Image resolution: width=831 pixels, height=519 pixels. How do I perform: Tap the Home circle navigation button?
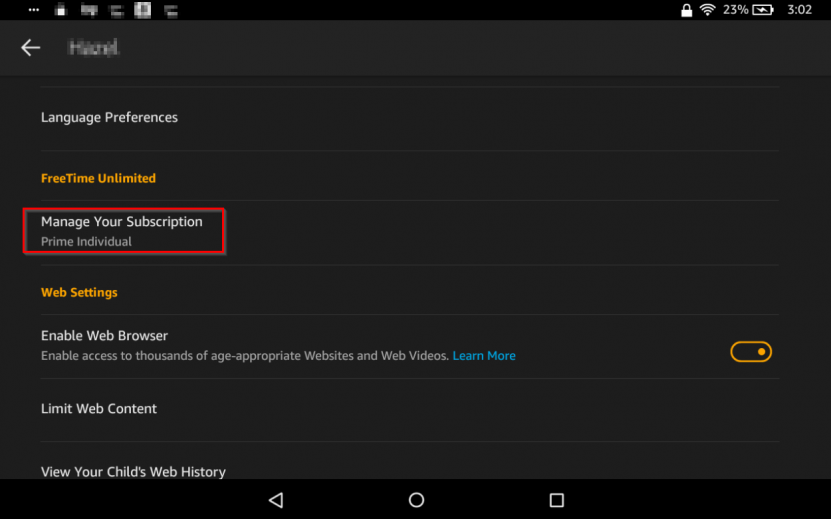(416, 499)
